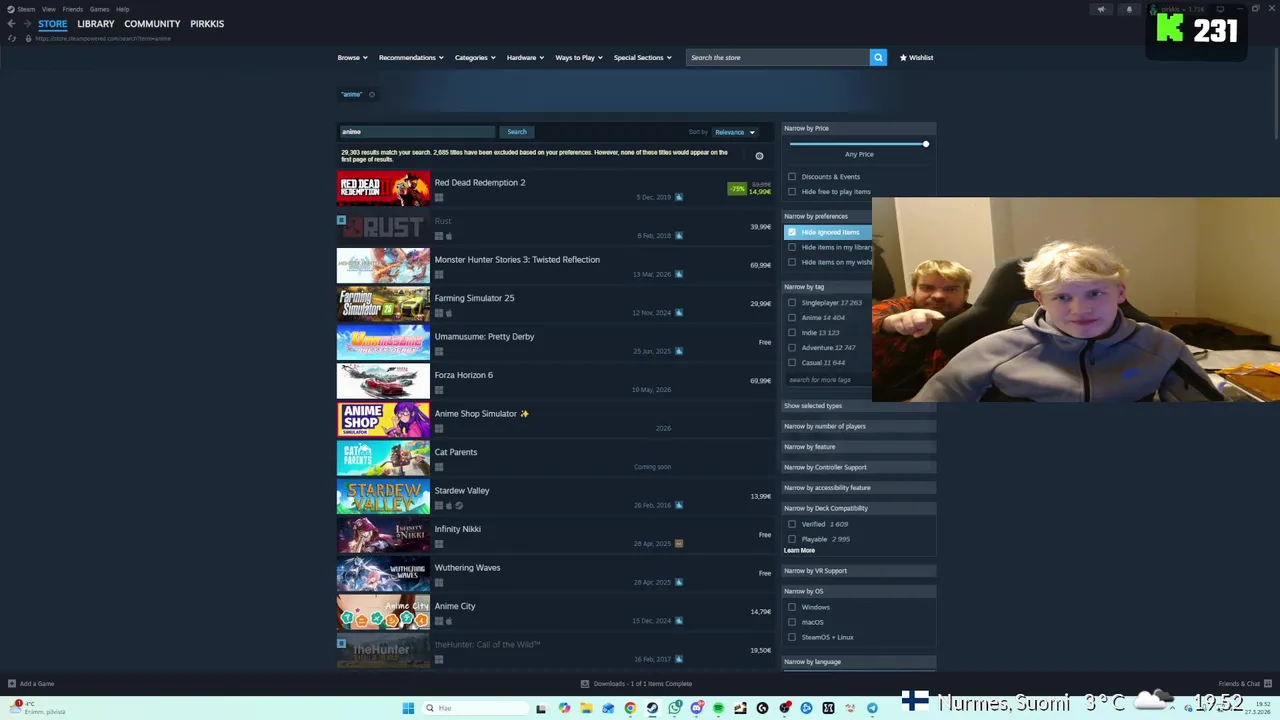Click the Search button next to anime field

pos(517,132)
